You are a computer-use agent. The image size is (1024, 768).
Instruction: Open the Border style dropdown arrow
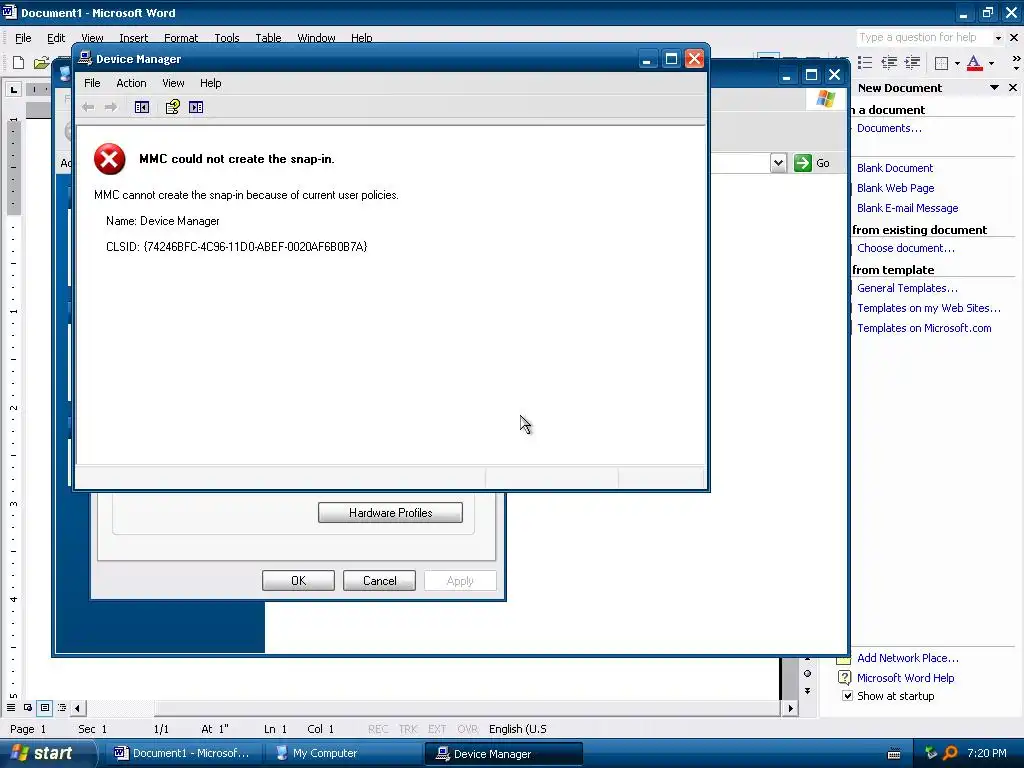pos(957,63)
